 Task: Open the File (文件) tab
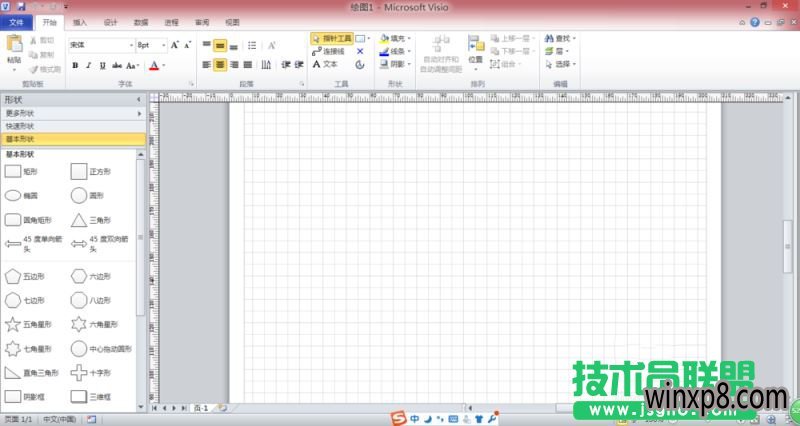point(16,22)
